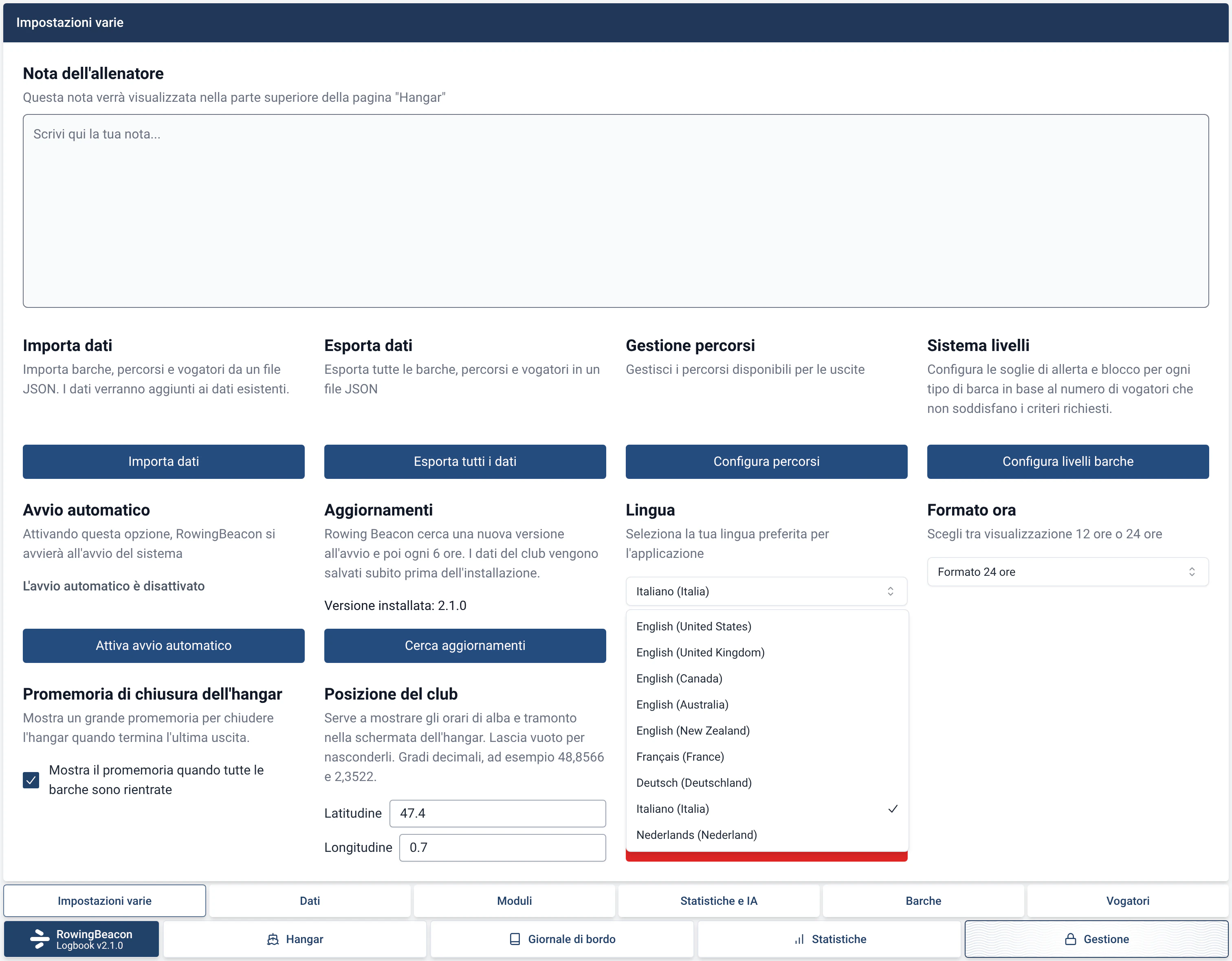Select English (Canada) from the list

pos(767,678)
